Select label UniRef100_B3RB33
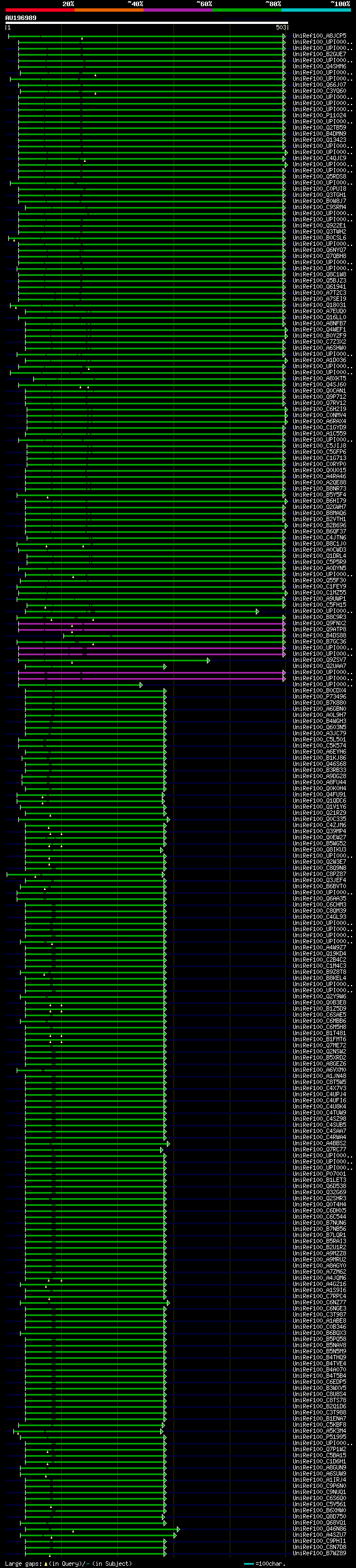This screenshot has width=356, height=1568. [x=319, y=770]
